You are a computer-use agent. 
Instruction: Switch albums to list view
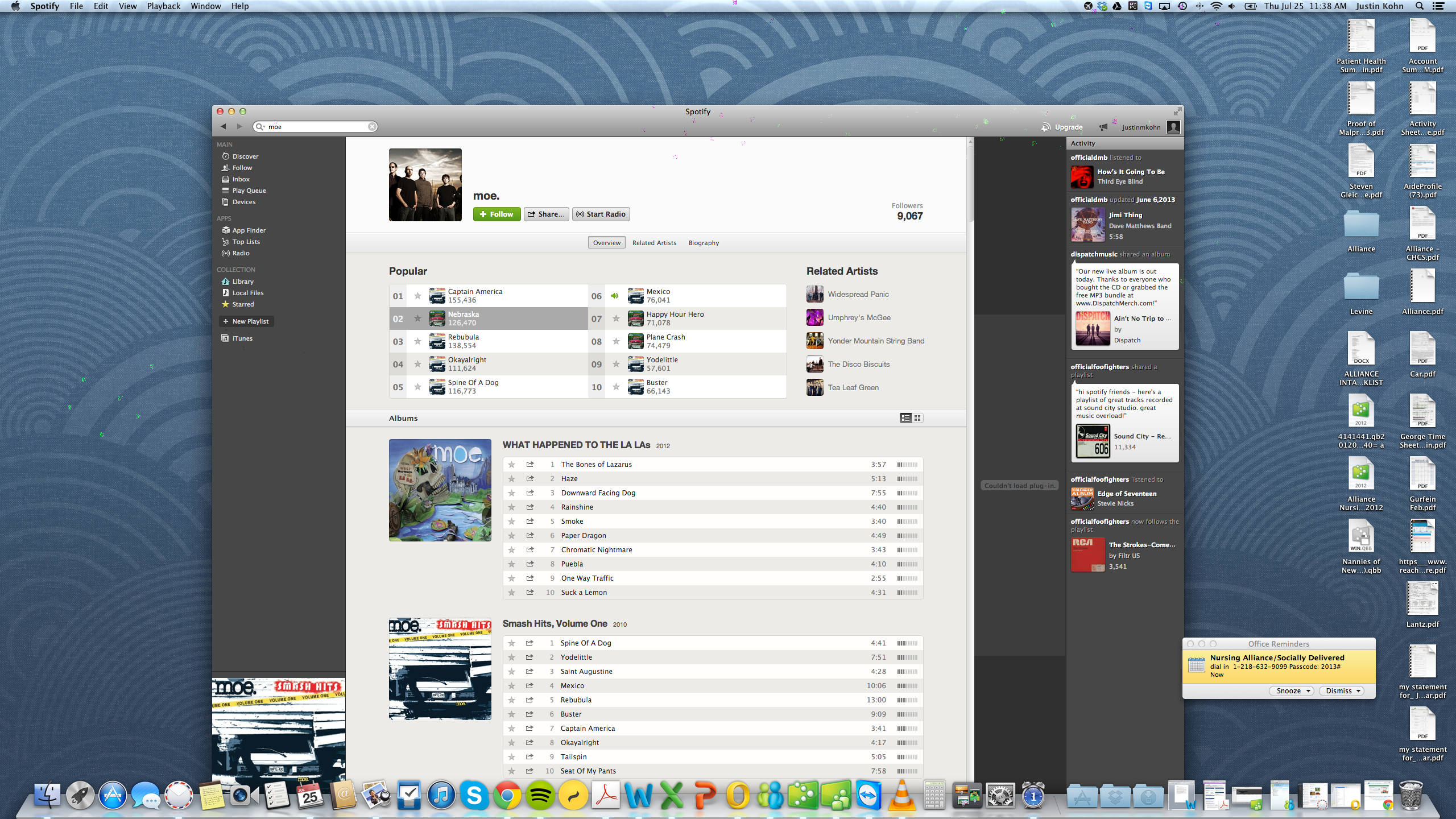point(905,418)
